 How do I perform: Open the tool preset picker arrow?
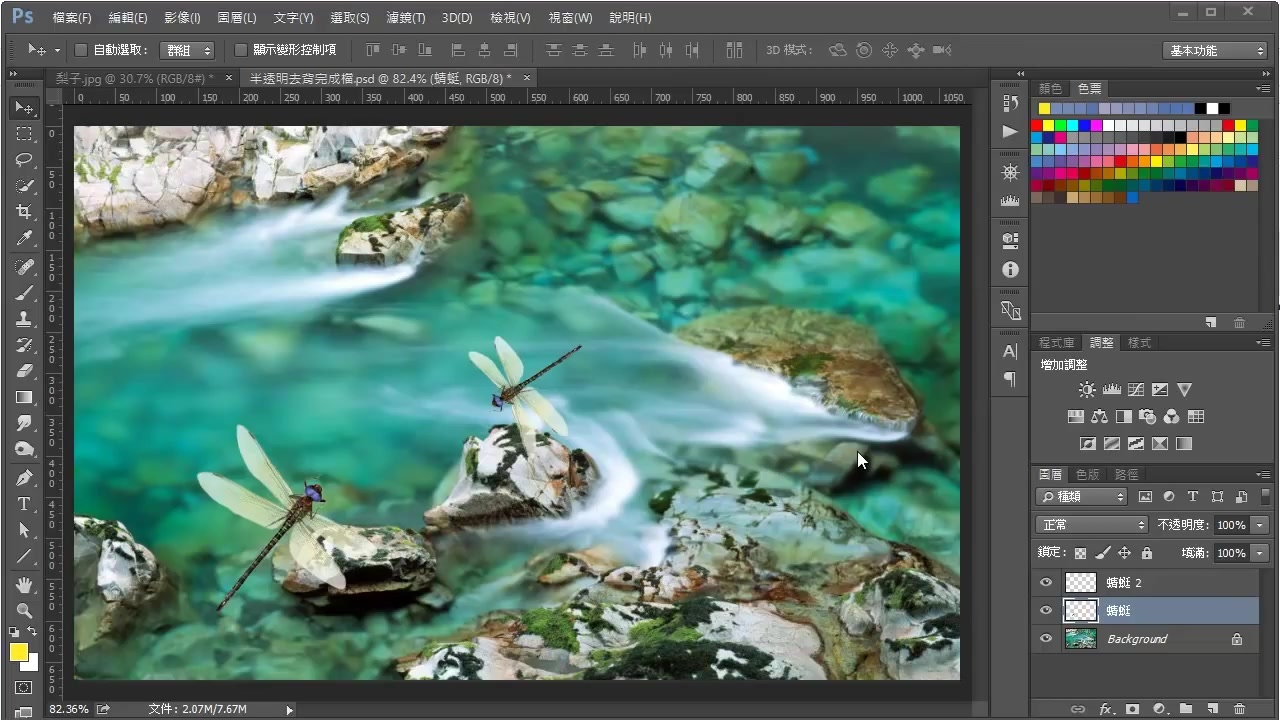[57, 50]
